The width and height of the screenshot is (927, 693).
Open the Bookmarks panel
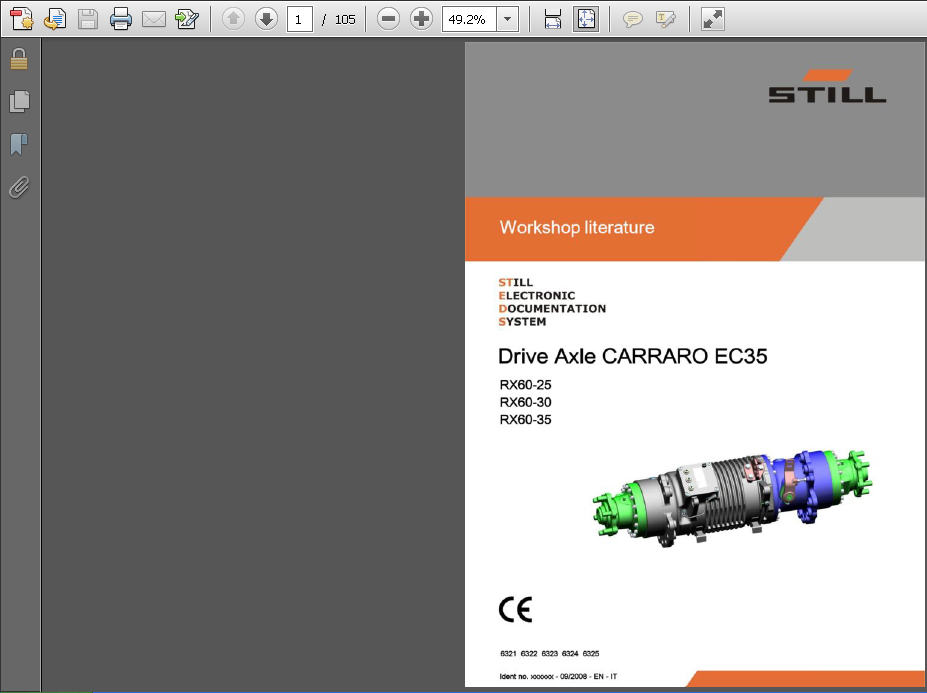[x=19, y=144]
